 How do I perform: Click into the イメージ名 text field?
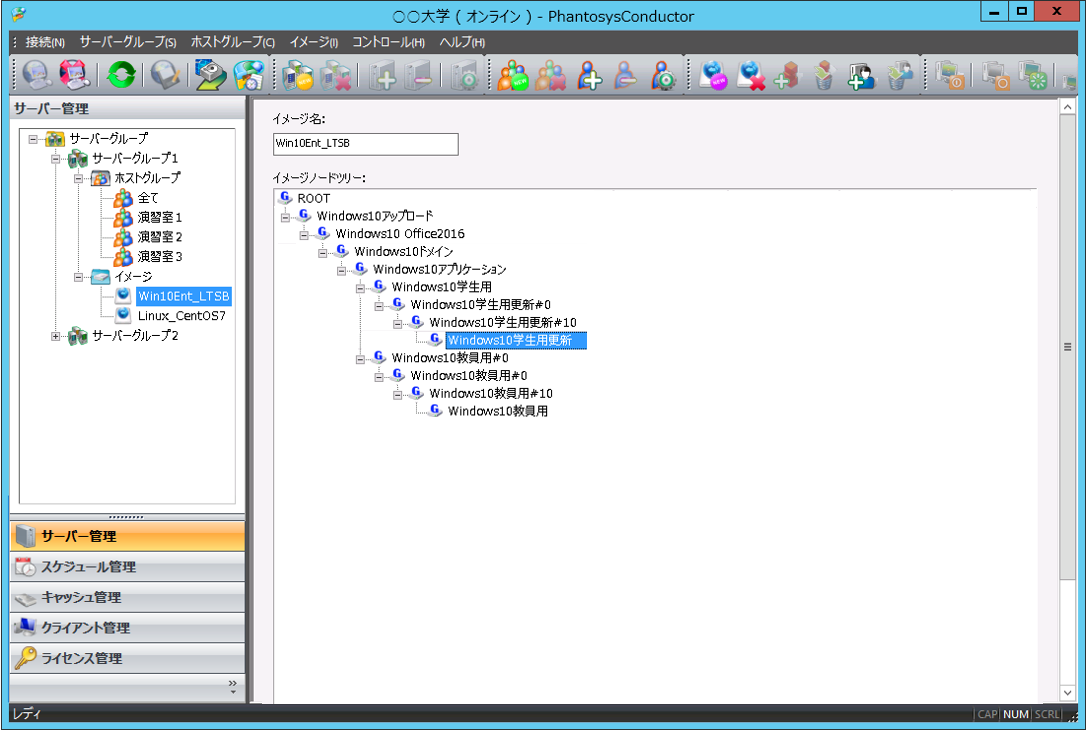point(366,144)
